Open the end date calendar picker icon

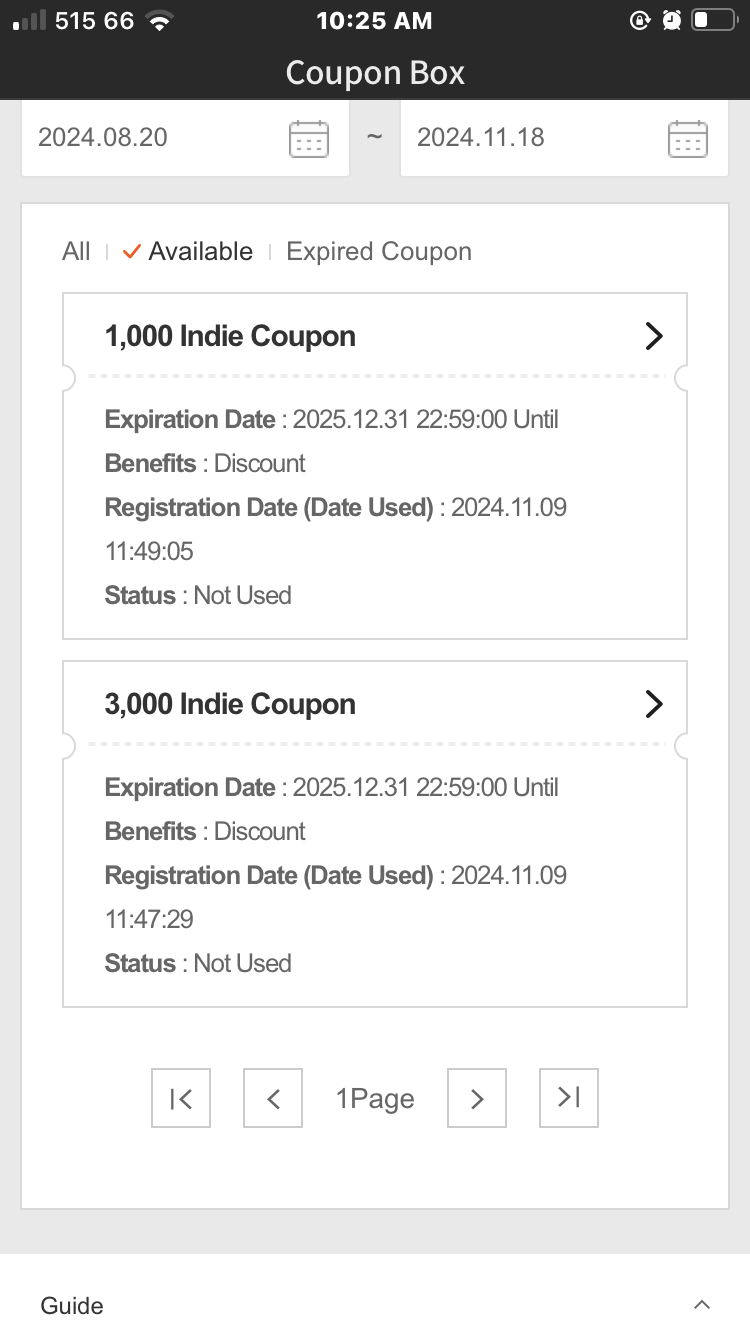tap(687, 138)
